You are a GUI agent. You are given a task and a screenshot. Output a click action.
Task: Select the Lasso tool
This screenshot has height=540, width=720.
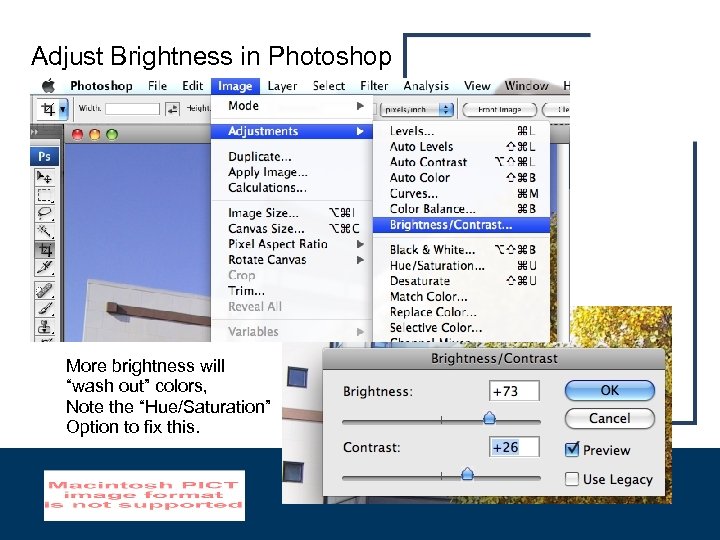coord(45,213)
